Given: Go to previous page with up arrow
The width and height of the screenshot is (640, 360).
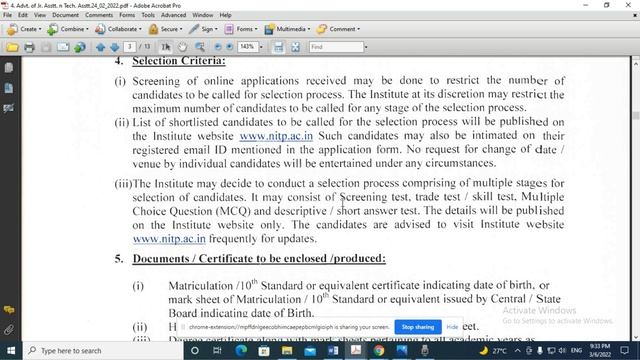Looking at the screenshot, I should [x=100, y=47].
